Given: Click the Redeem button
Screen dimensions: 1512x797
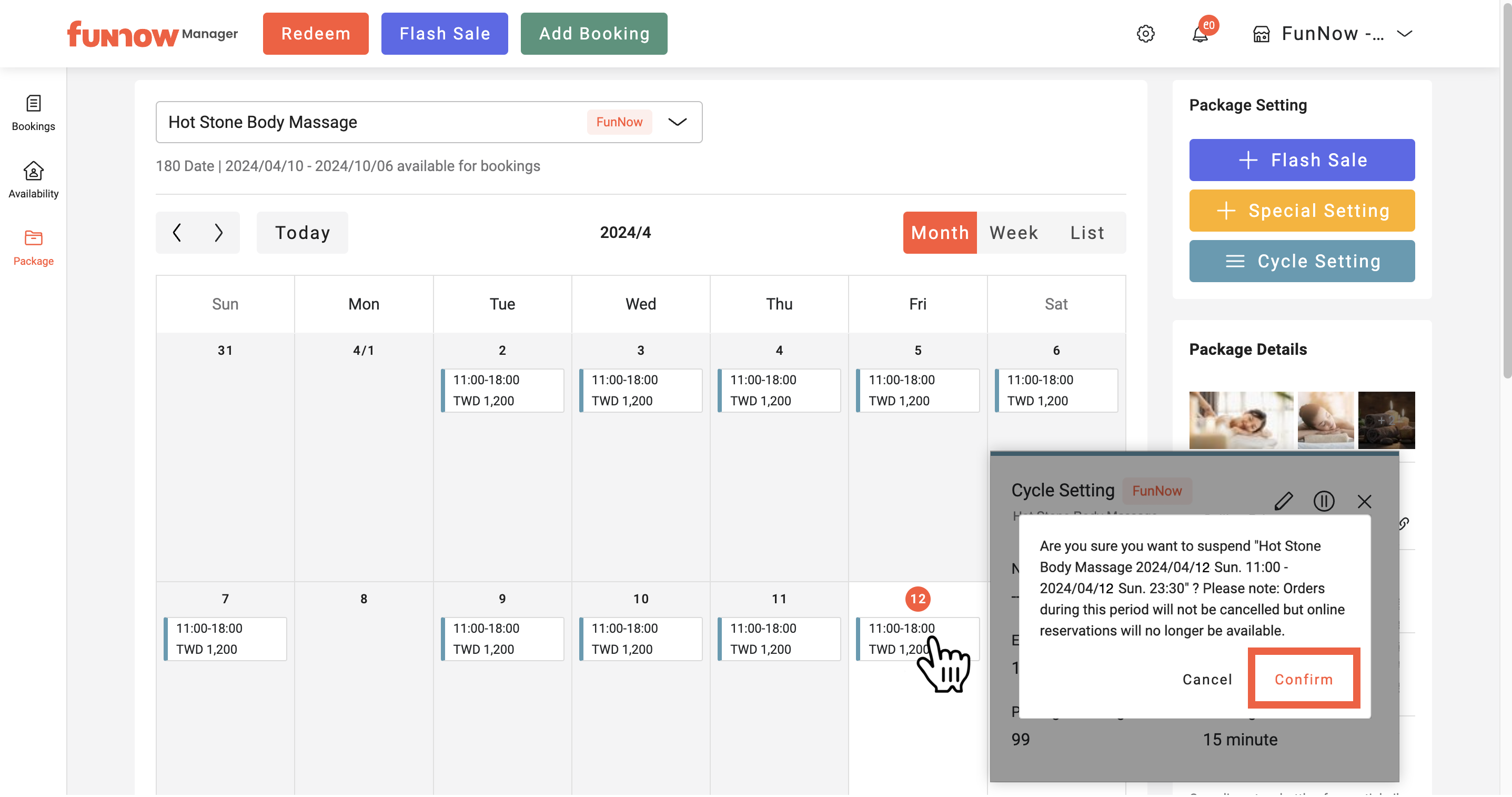Looking at the screenshot, I should [x=316, y=34].
